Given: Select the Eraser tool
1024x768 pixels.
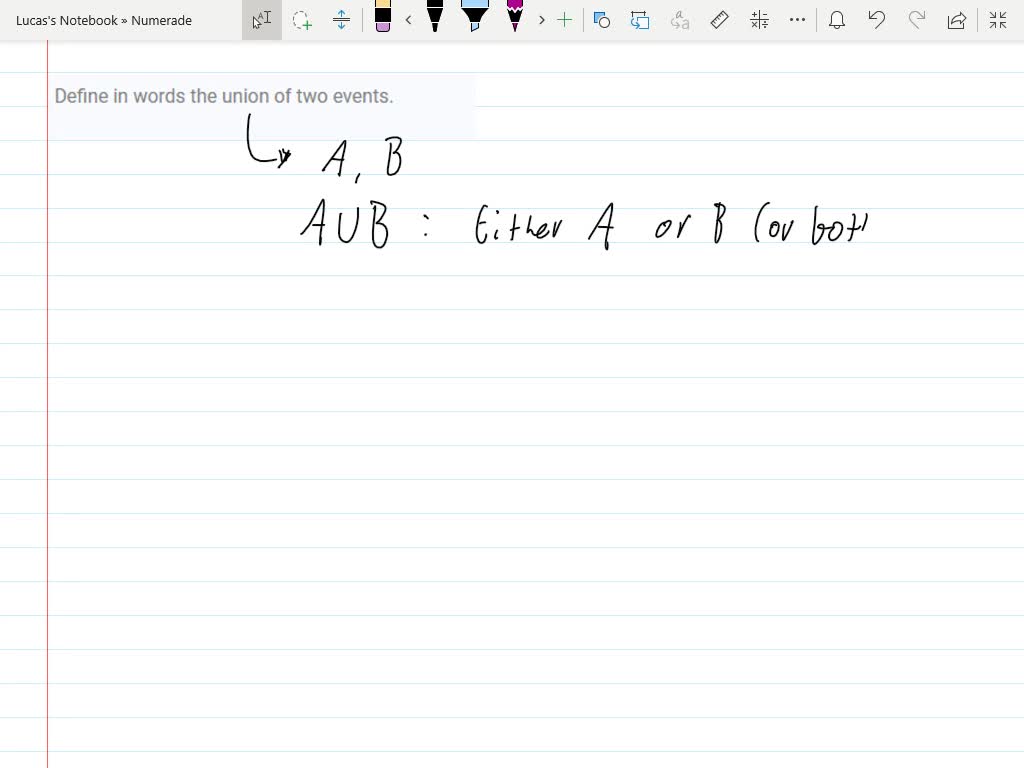Looking at the screenshot, I should [385, 18].
